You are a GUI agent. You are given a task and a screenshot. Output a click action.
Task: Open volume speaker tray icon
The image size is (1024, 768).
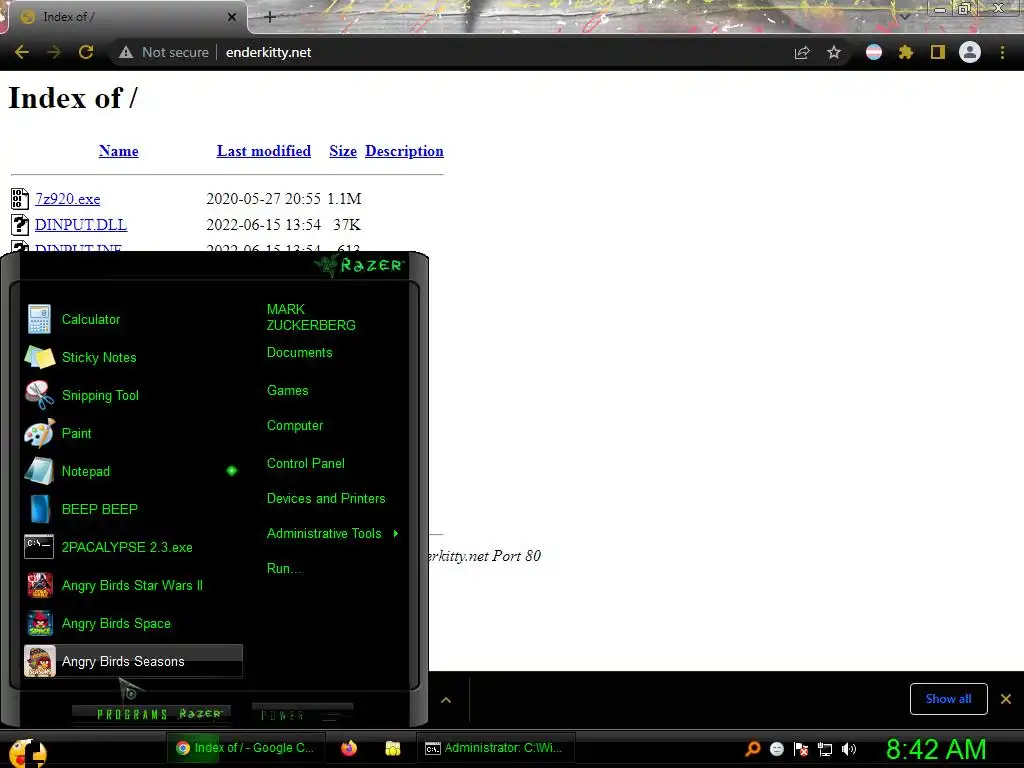(848, 749)
